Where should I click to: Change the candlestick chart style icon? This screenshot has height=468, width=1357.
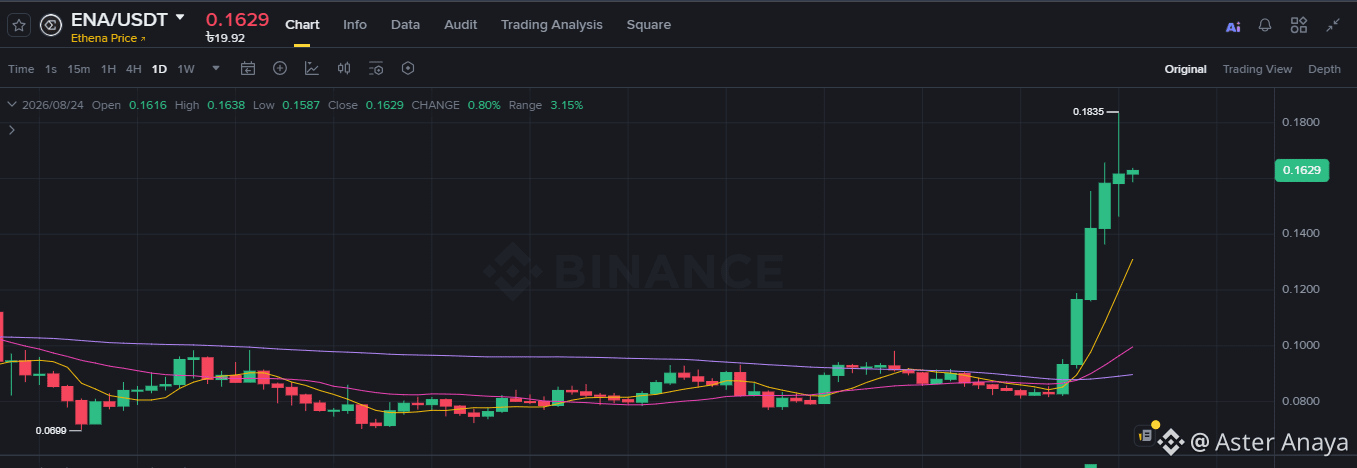click(344, 69)
